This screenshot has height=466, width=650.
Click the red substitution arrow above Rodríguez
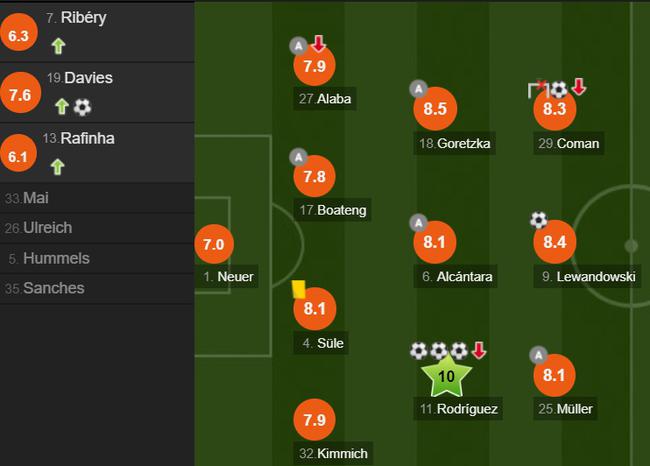[479, 351]
